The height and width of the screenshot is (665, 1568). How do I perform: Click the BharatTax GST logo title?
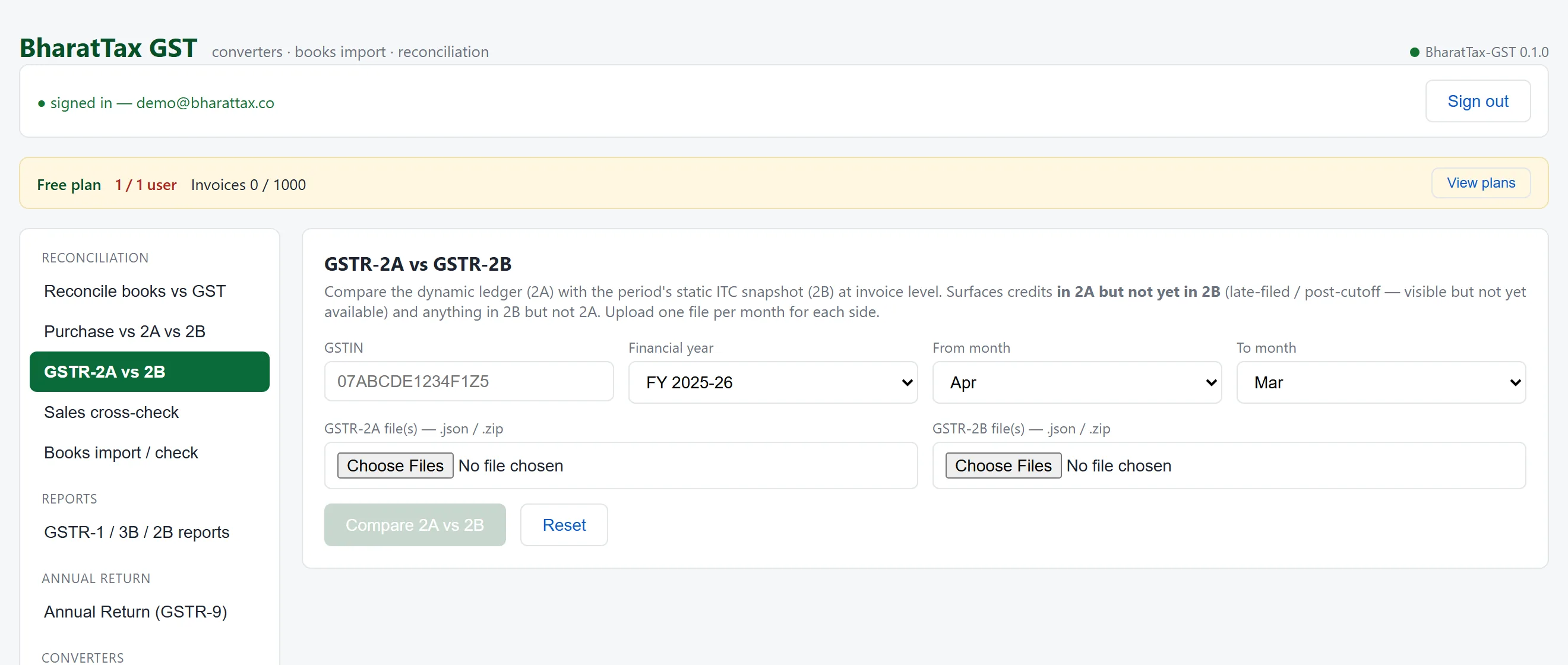(x=108, y=48)
